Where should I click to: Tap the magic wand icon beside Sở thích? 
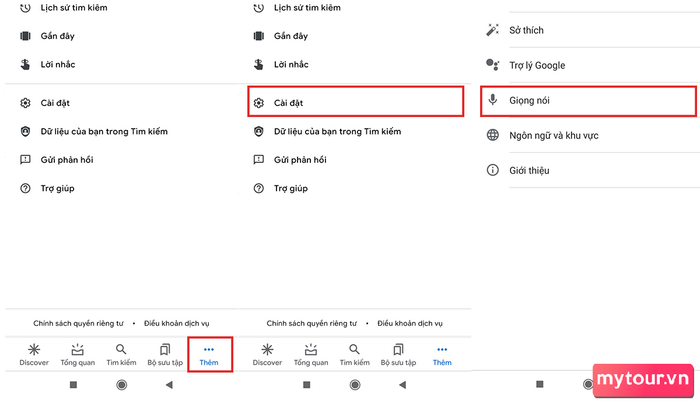coord(492,30)
